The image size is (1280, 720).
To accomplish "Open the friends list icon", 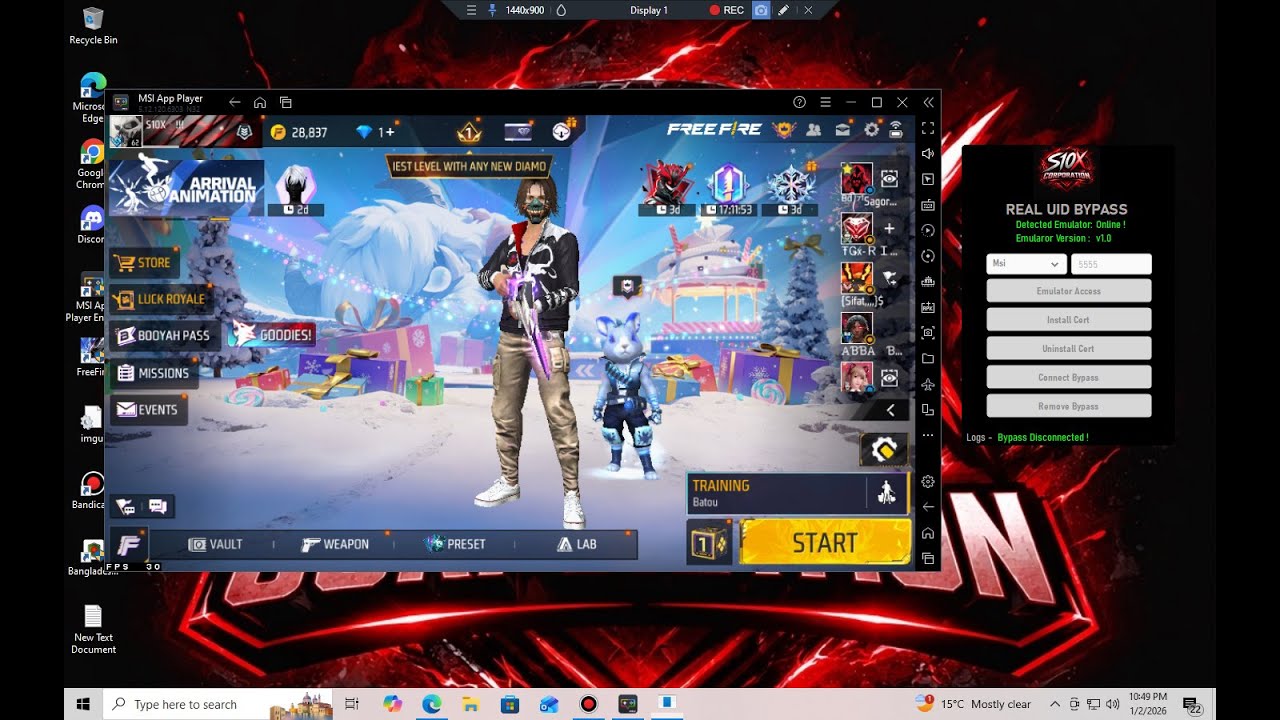I will tap(814, 130).
